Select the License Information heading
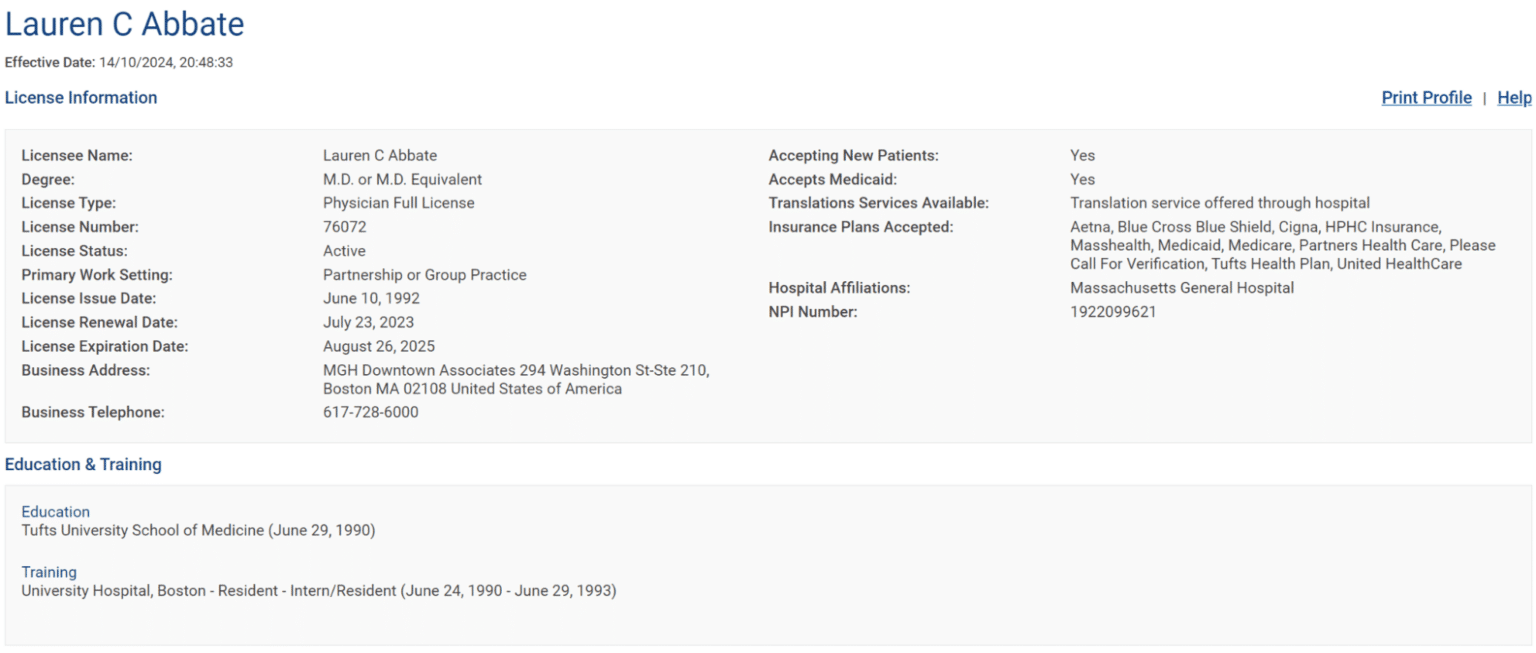The height and width of the screenshot is (653, 1536). pyautogui.click(x=82, y=97)
